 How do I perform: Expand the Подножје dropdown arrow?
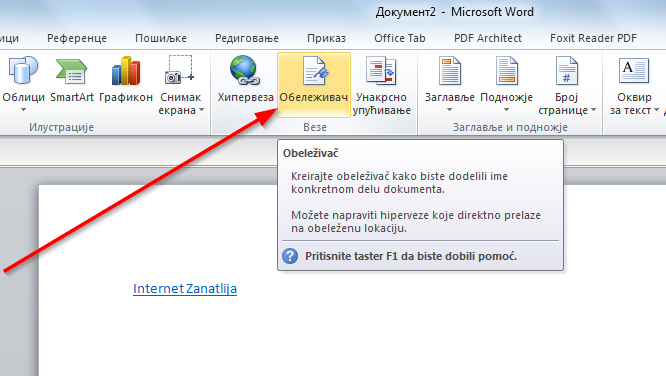(506, 110)
